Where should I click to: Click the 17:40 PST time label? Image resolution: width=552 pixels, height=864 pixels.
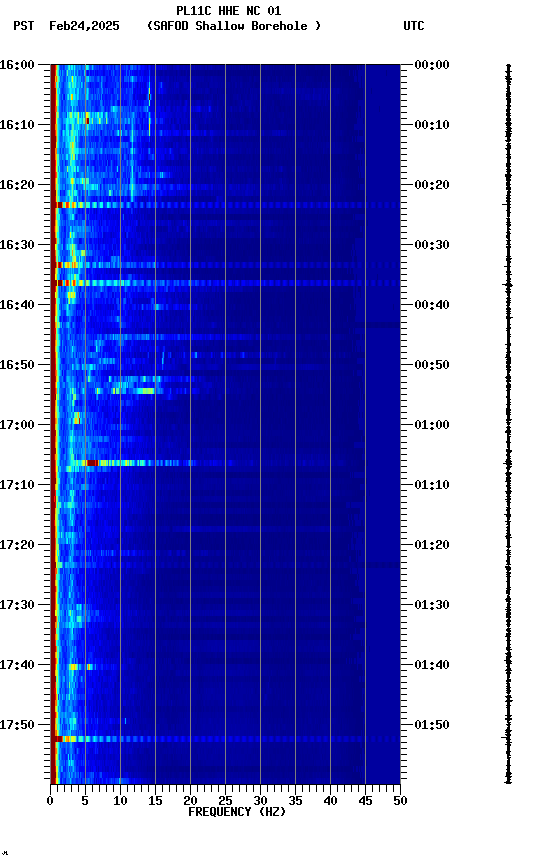pos(17,666)
